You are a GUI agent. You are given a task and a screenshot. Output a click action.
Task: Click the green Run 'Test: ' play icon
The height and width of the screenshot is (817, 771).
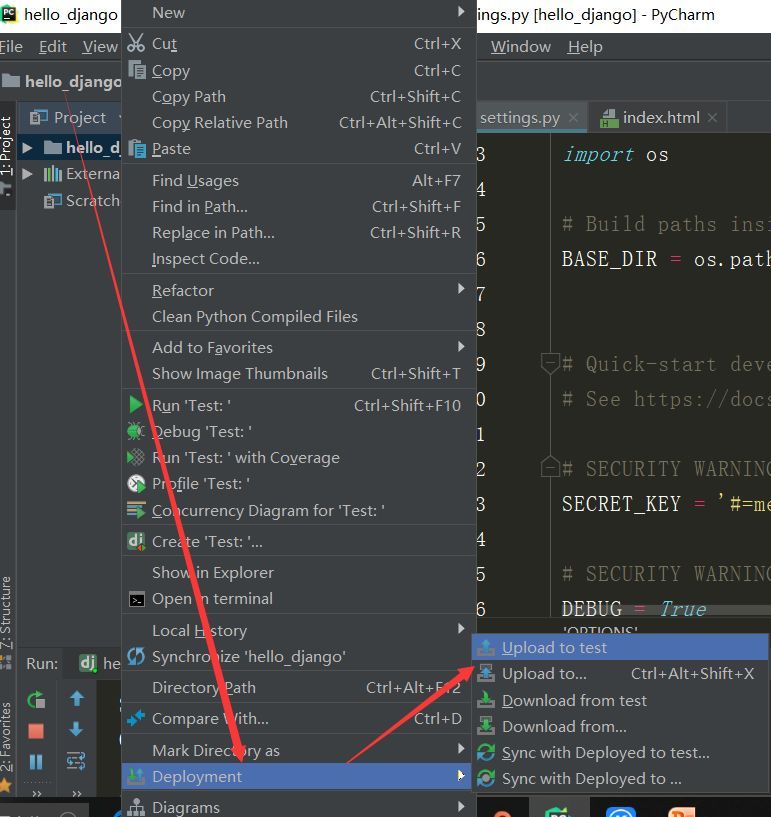click(135, 404)
